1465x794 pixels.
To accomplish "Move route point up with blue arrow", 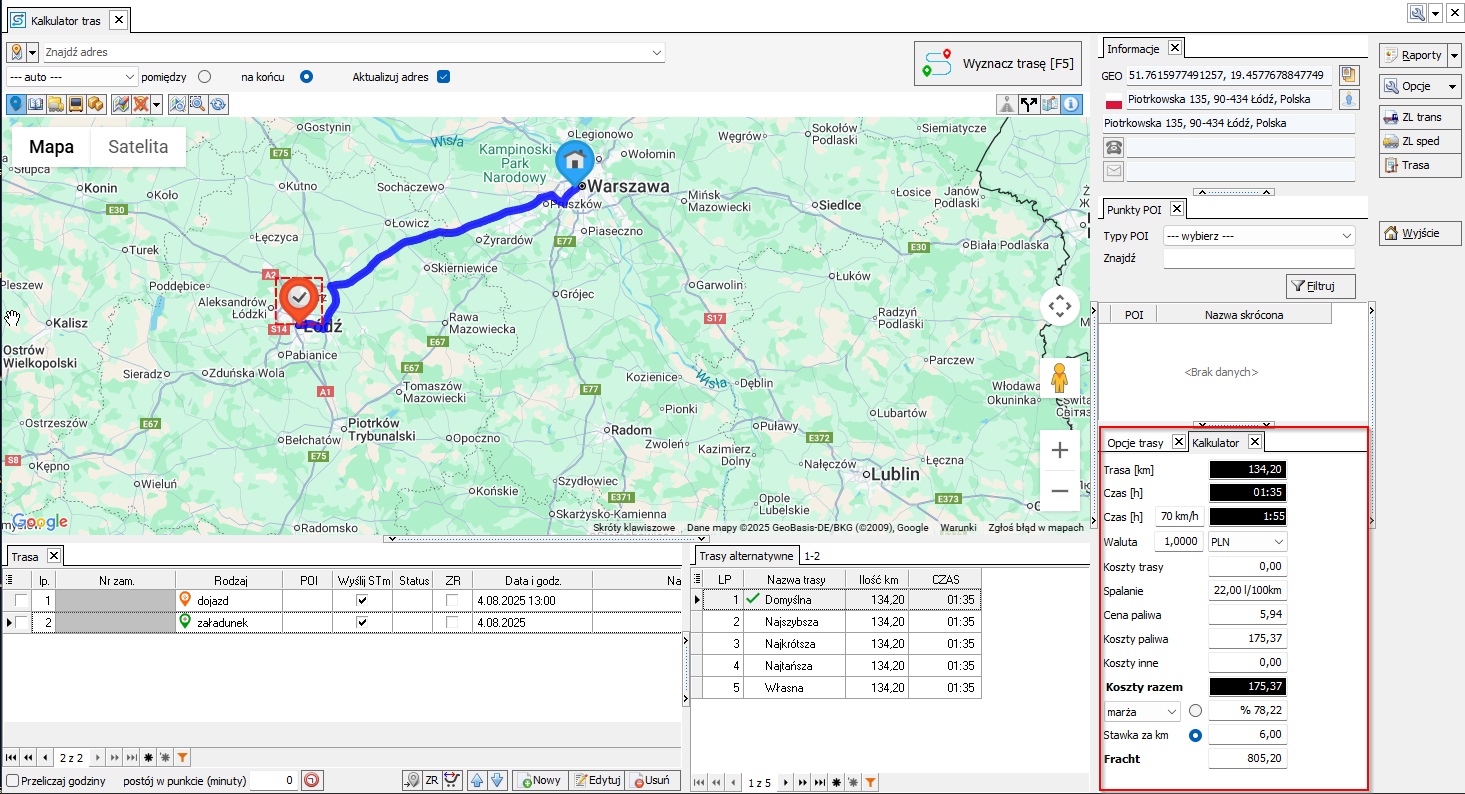I will click(477, 780).
